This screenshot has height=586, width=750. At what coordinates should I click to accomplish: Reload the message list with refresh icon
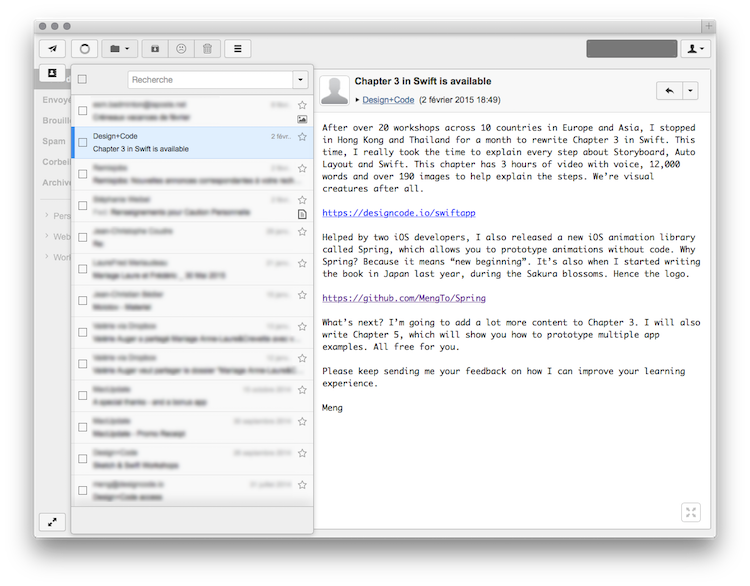84,48
